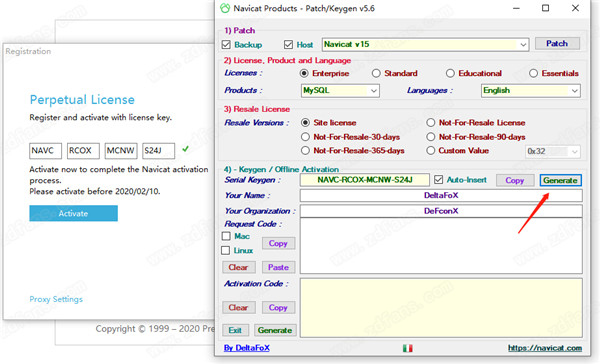
Task: Click '2) License, Product and Language' label
Action: click(287, 60)
